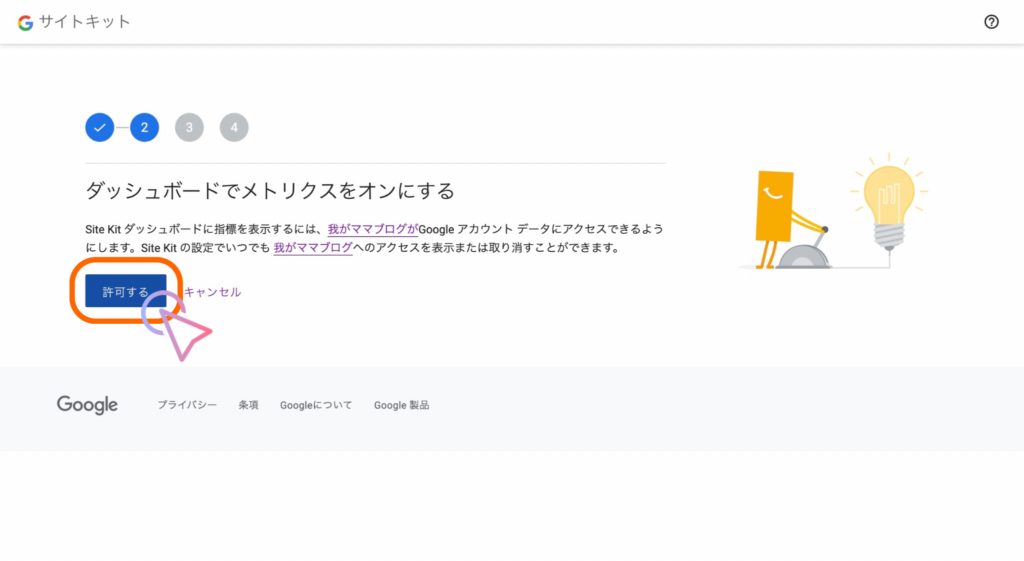Click the light bulb illustration
This screenshot has height=561, width=1024.
[888, 203]
